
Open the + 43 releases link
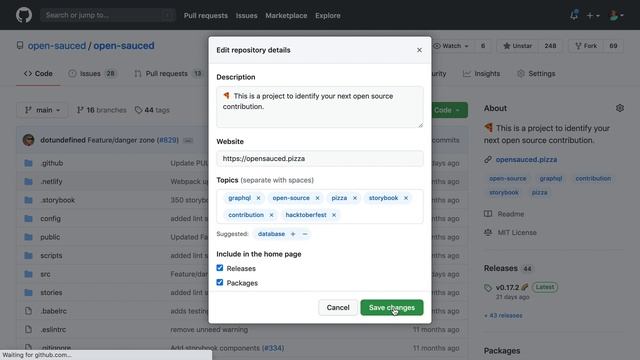(503, 316)
